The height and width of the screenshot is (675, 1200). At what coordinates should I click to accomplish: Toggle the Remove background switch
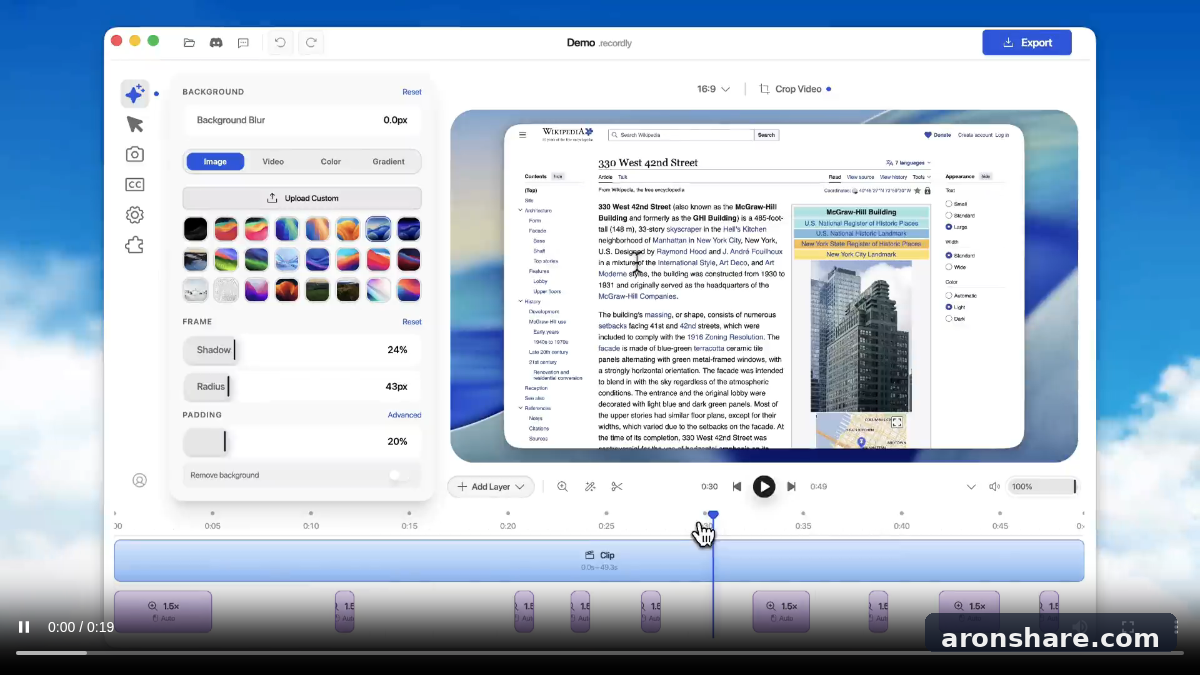(402, 475)
